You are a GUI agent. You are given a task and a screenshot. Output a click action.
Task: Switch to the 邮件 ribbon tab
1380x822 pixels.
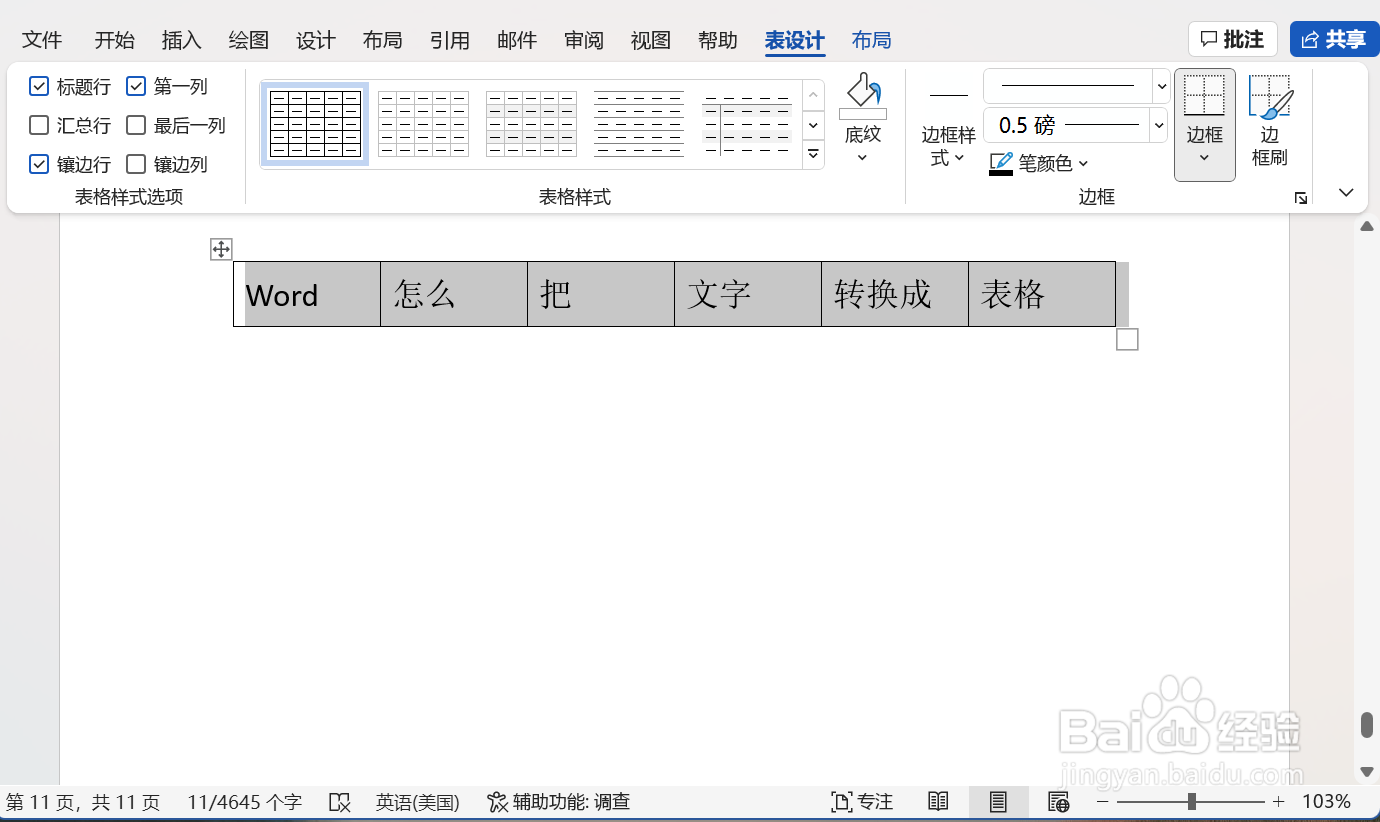click(516, 40)
